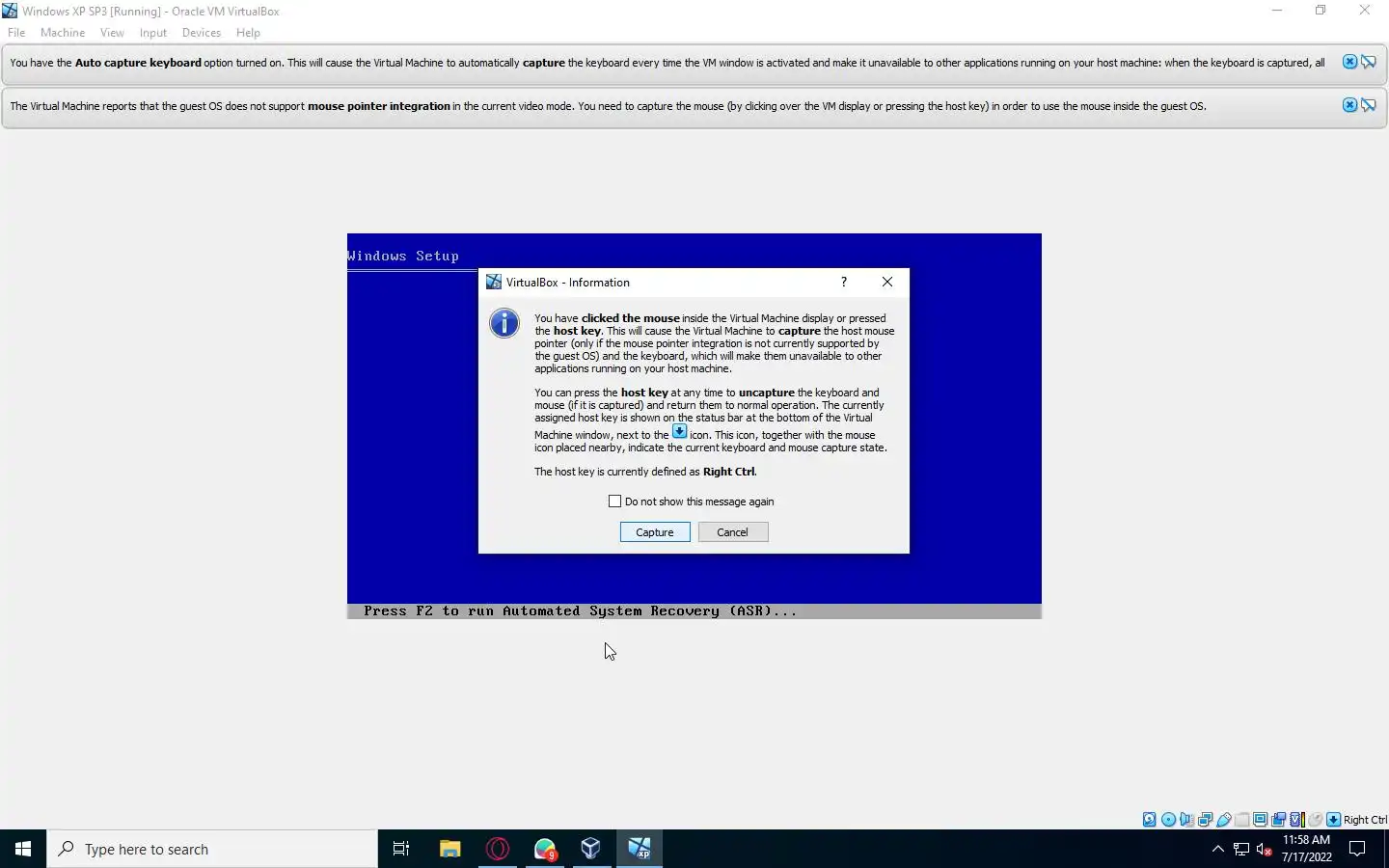Click the 'Press F2 to run Automated System Recovery' text

[x=581, y=610]
